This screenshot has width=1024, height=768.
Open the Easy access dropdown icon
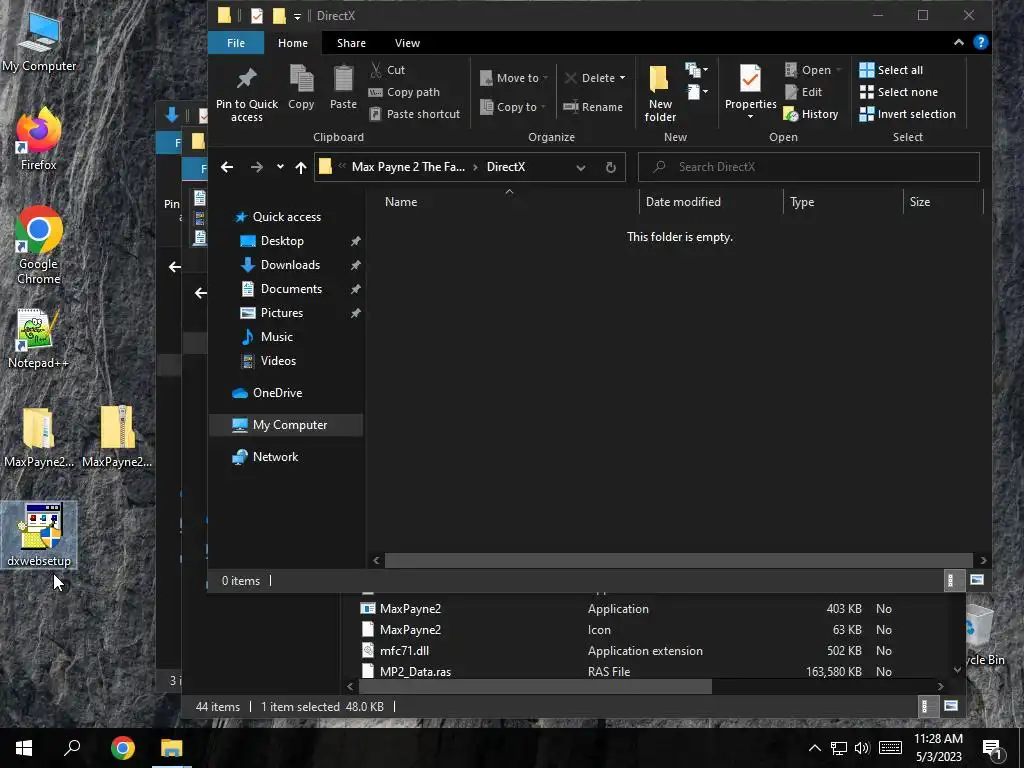coord(696,92)
